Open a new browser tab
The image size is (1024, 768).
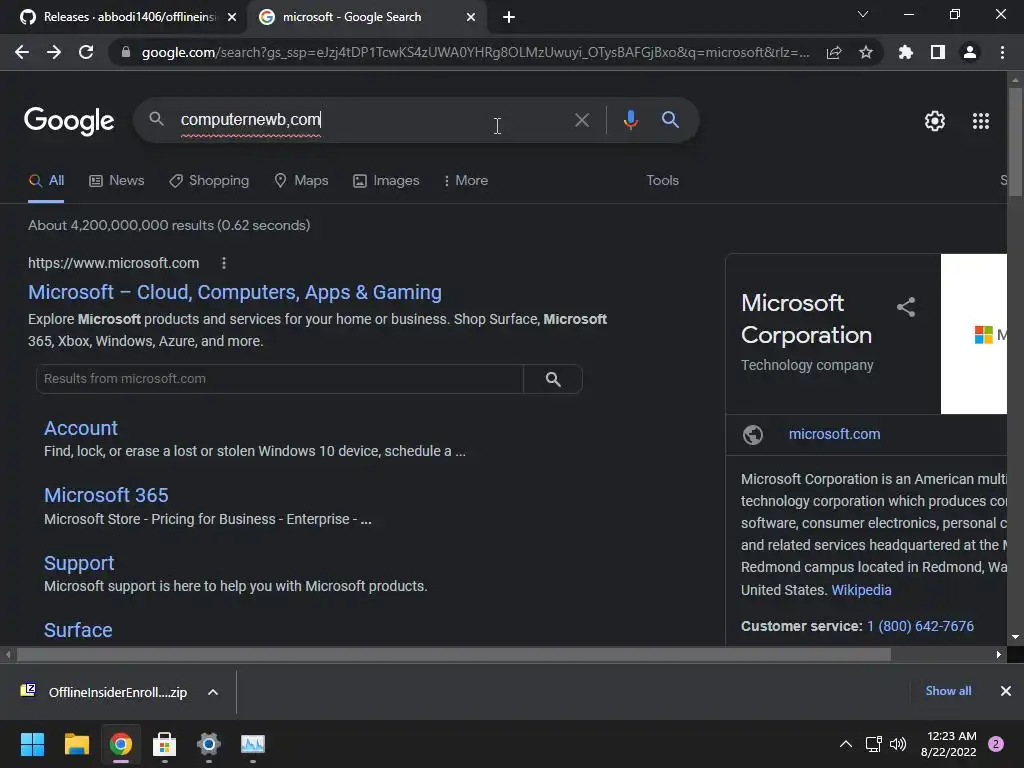pyautogui.click(x=509, y=18)
